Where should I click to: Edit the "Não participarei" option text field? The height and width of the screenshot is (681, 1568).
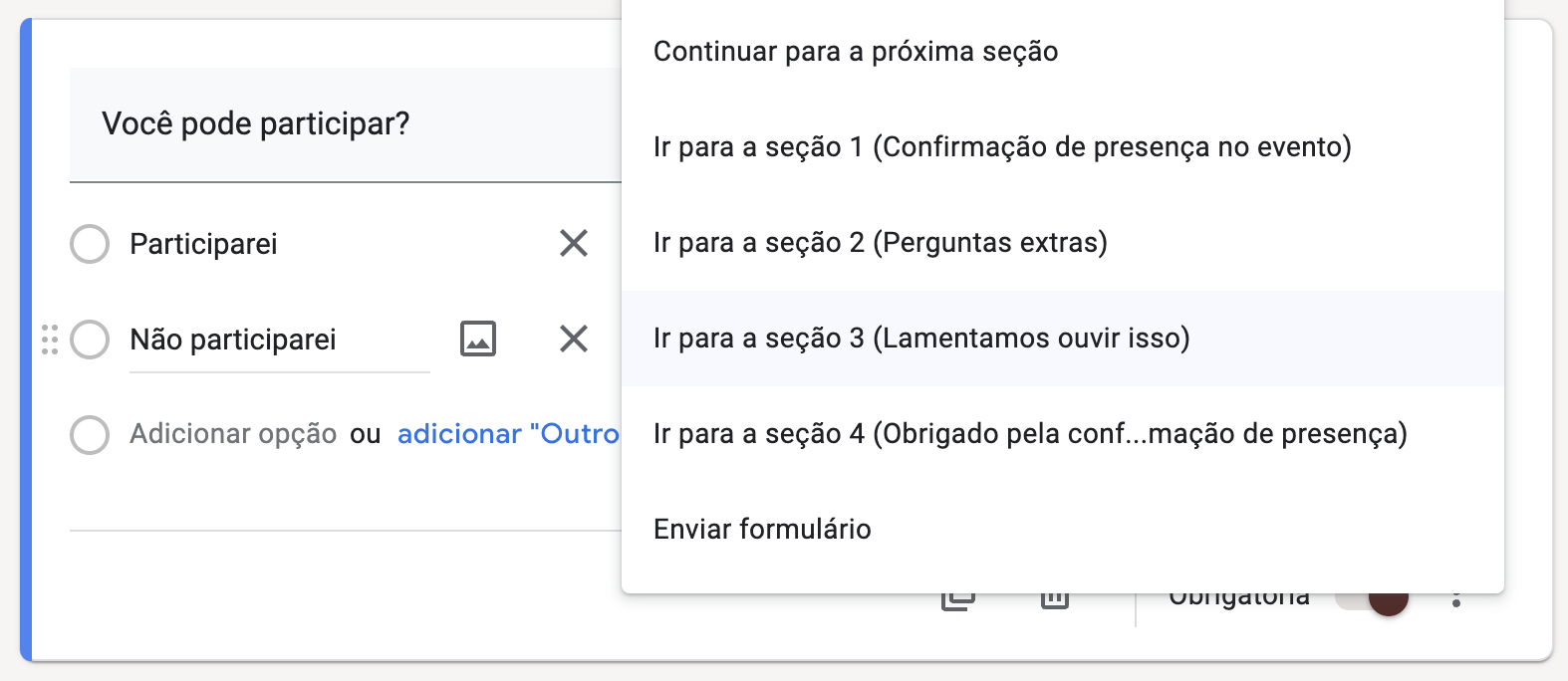[279, 340]
